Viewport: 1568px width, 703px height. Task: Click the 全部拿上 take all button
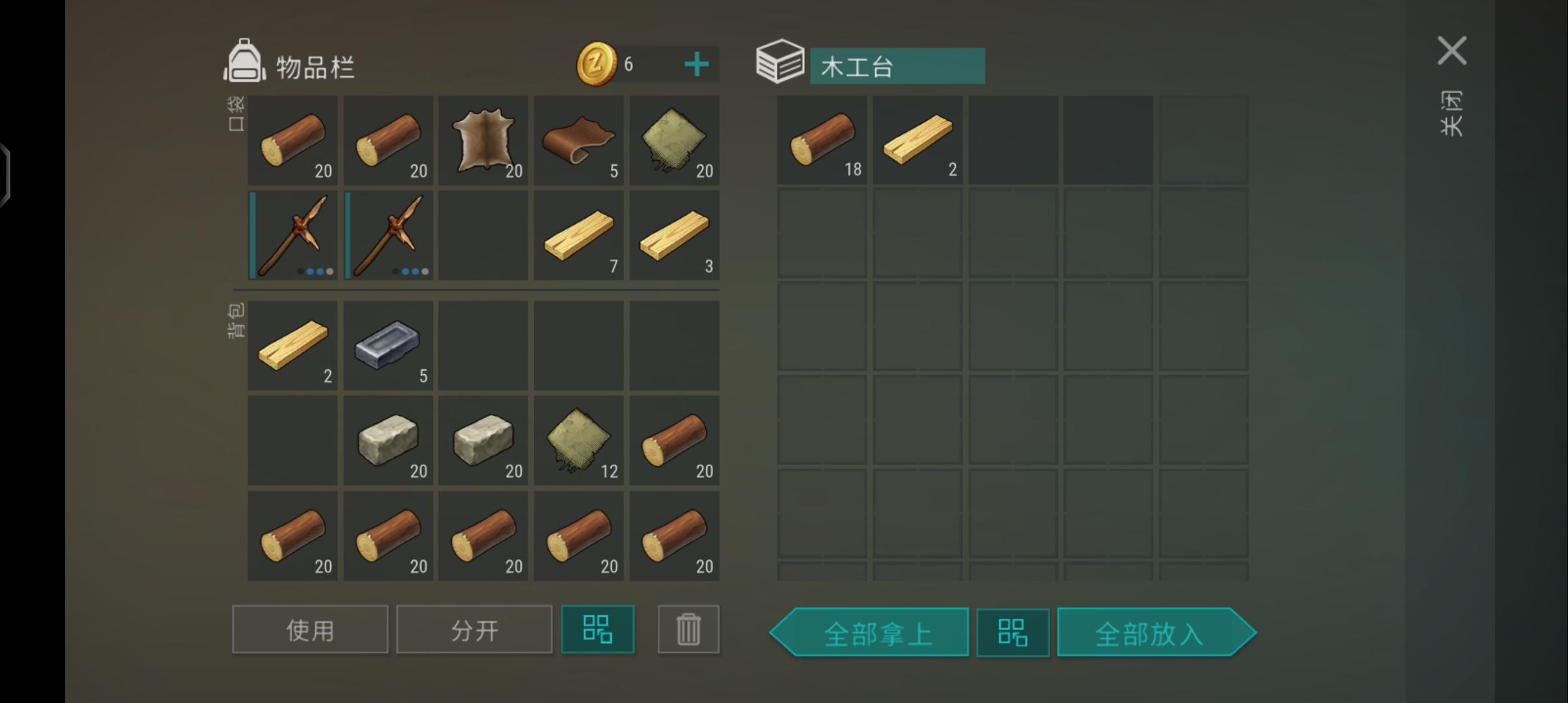pos(869,633)
